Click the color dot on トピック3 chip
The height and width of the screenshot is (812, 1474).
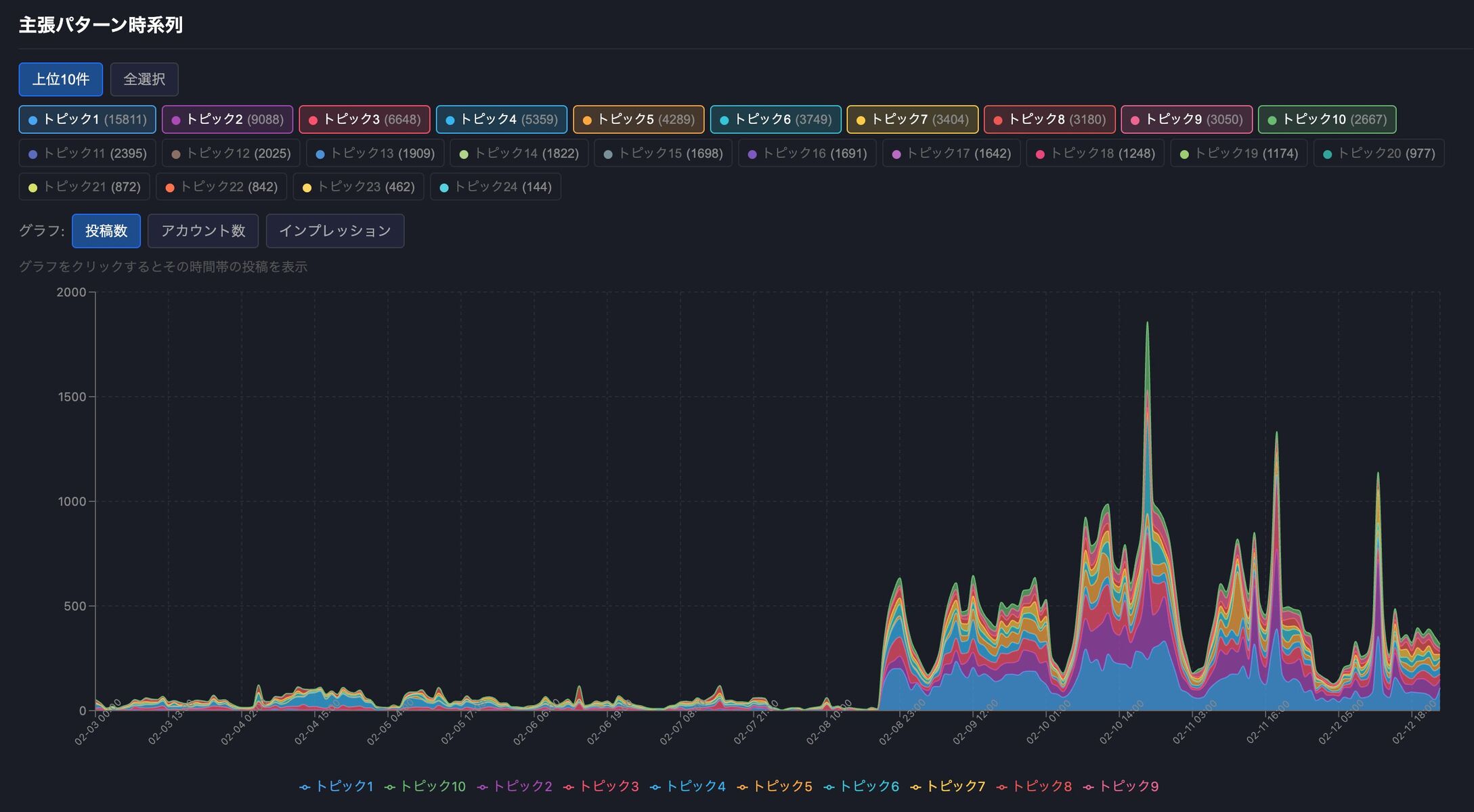coord(313,120)
